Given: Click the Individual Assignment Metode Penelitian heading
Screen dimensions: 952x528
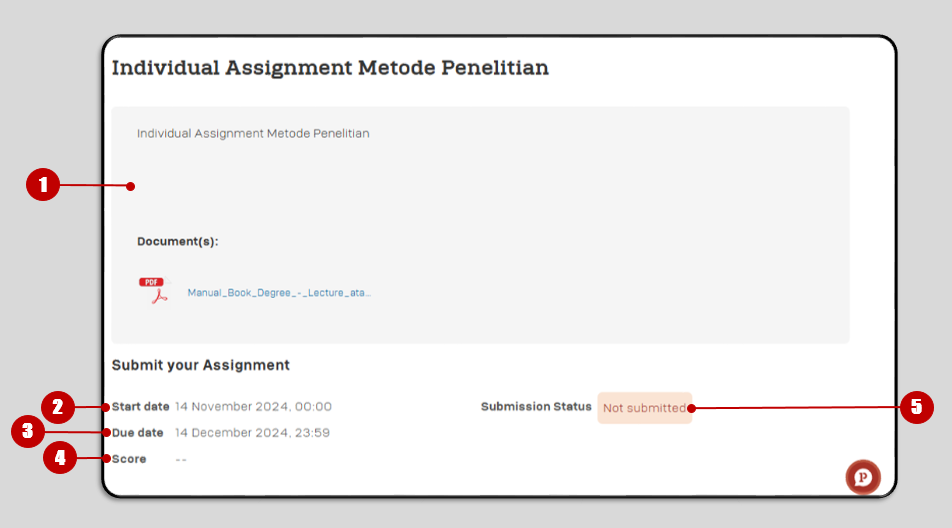Looking at the screenshot, I should coord(330,68).
